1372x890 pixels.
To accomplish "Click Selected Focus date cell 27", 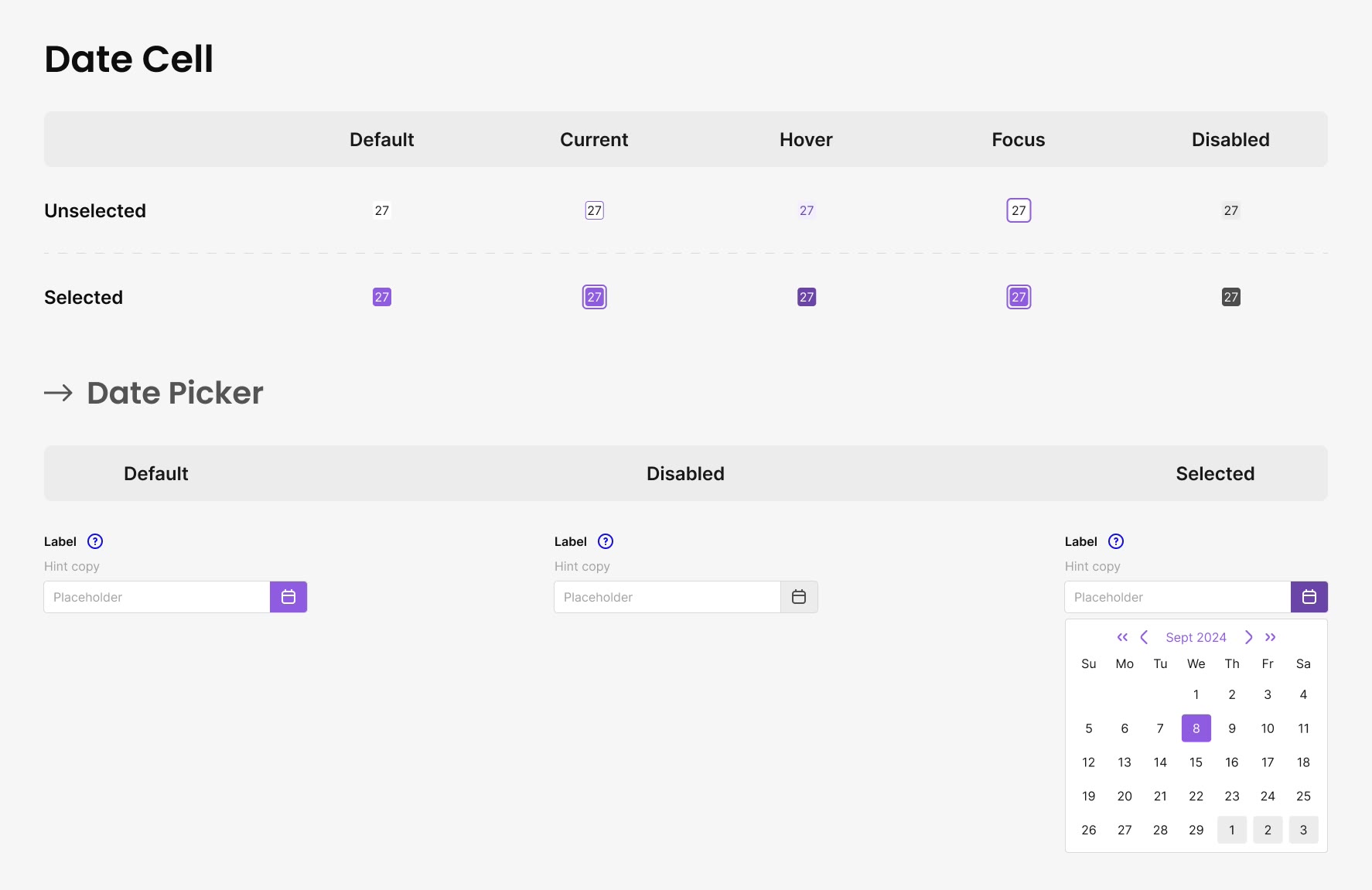I will coord(1019,297).
